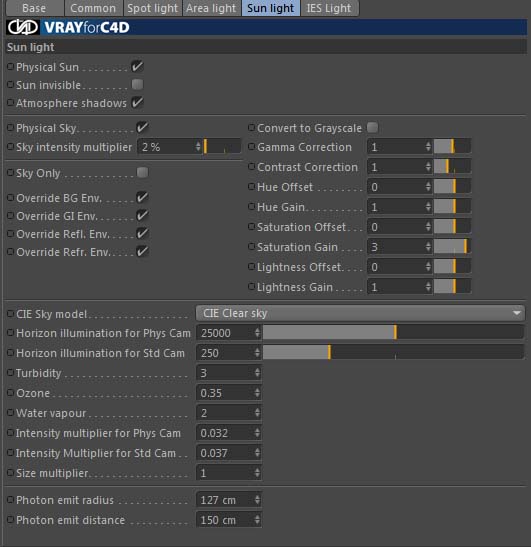Viewport: 531px width, 547px height.
Task: Click animation dot beside Physical Sun
Action: 11,66
